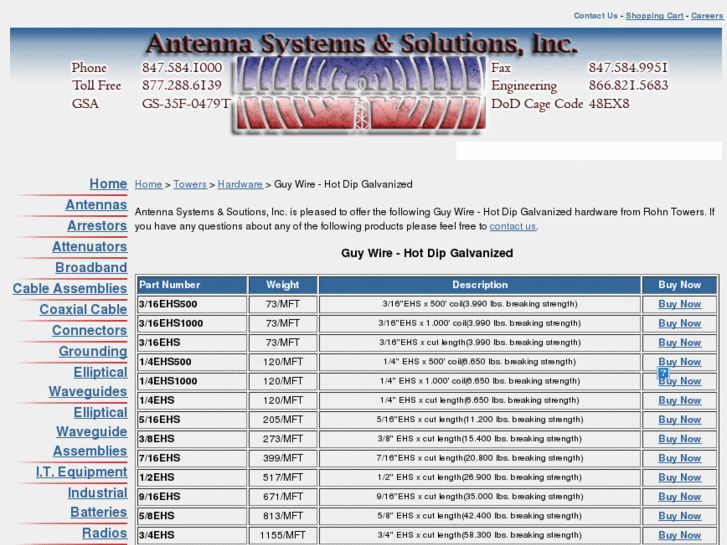Click the Weight column header
The image size is (727, 545).
pos(283,285)
